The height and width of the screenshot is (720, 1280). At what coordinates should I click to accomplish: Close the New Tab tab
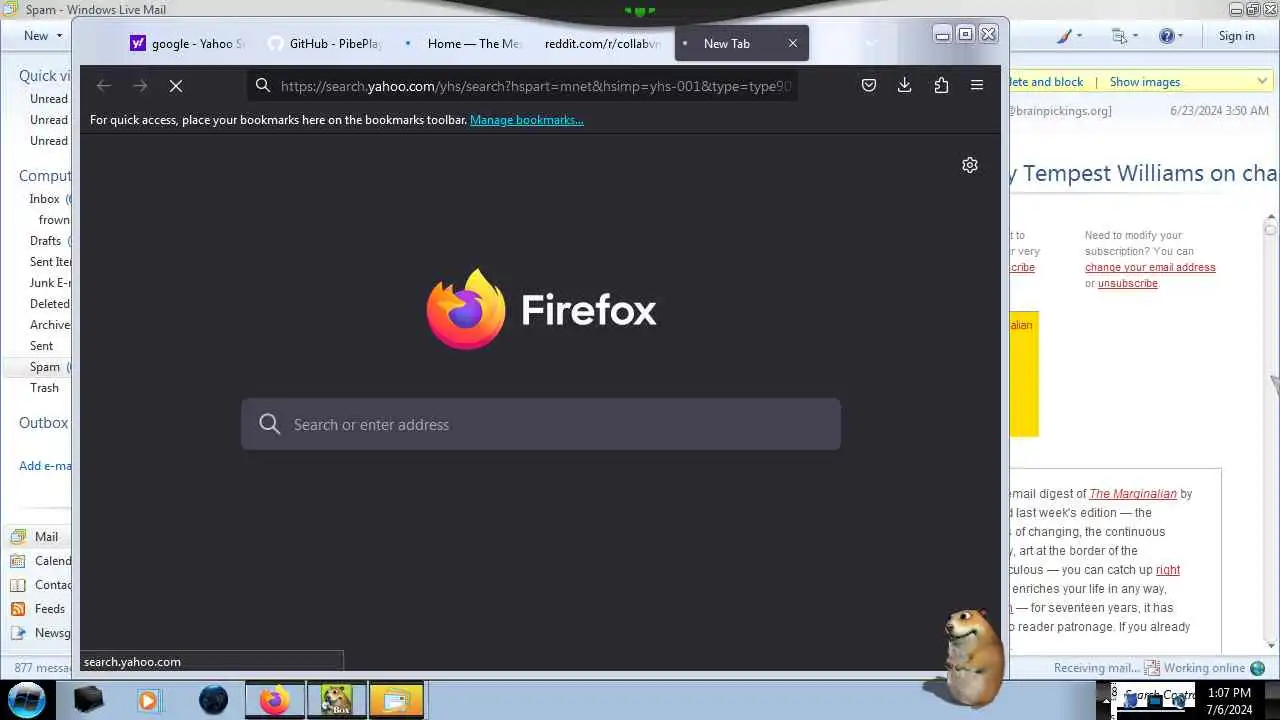[793, 43]
